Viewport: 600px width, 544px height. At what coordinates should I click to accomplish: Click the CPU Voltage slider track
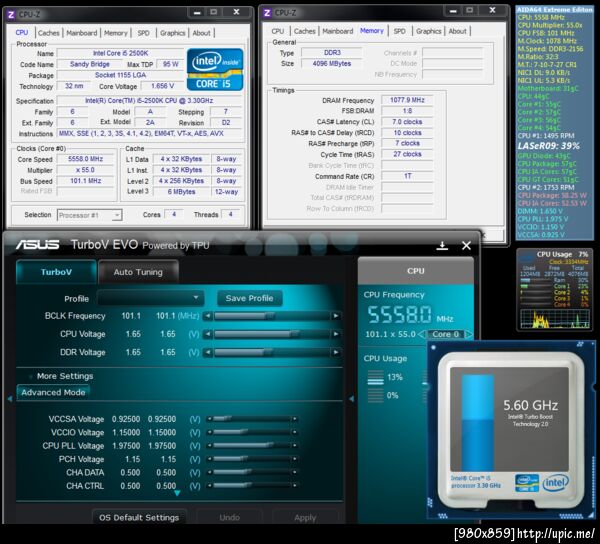coord(272,334)
